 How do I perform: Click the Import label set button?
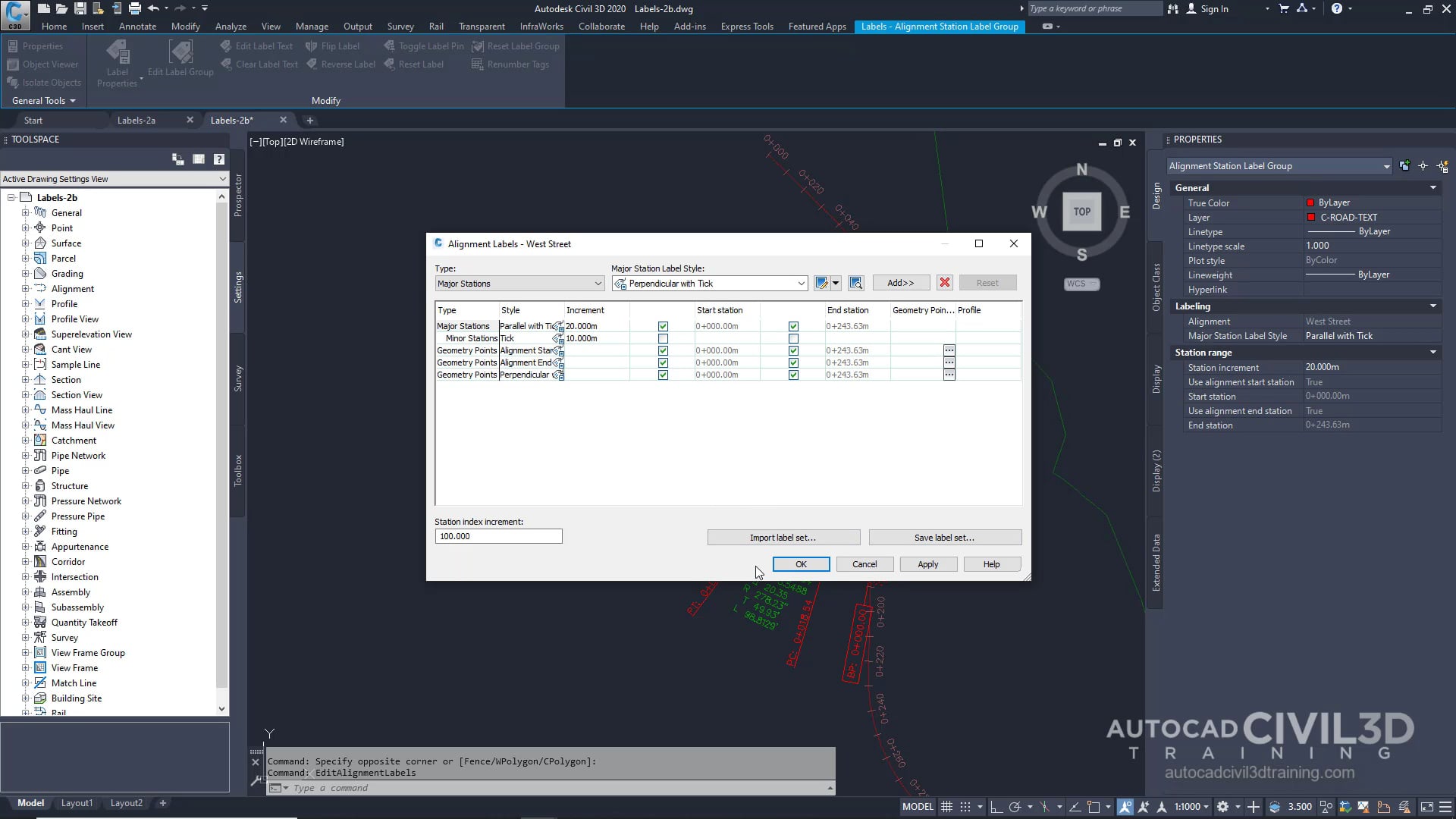point(783,537)
